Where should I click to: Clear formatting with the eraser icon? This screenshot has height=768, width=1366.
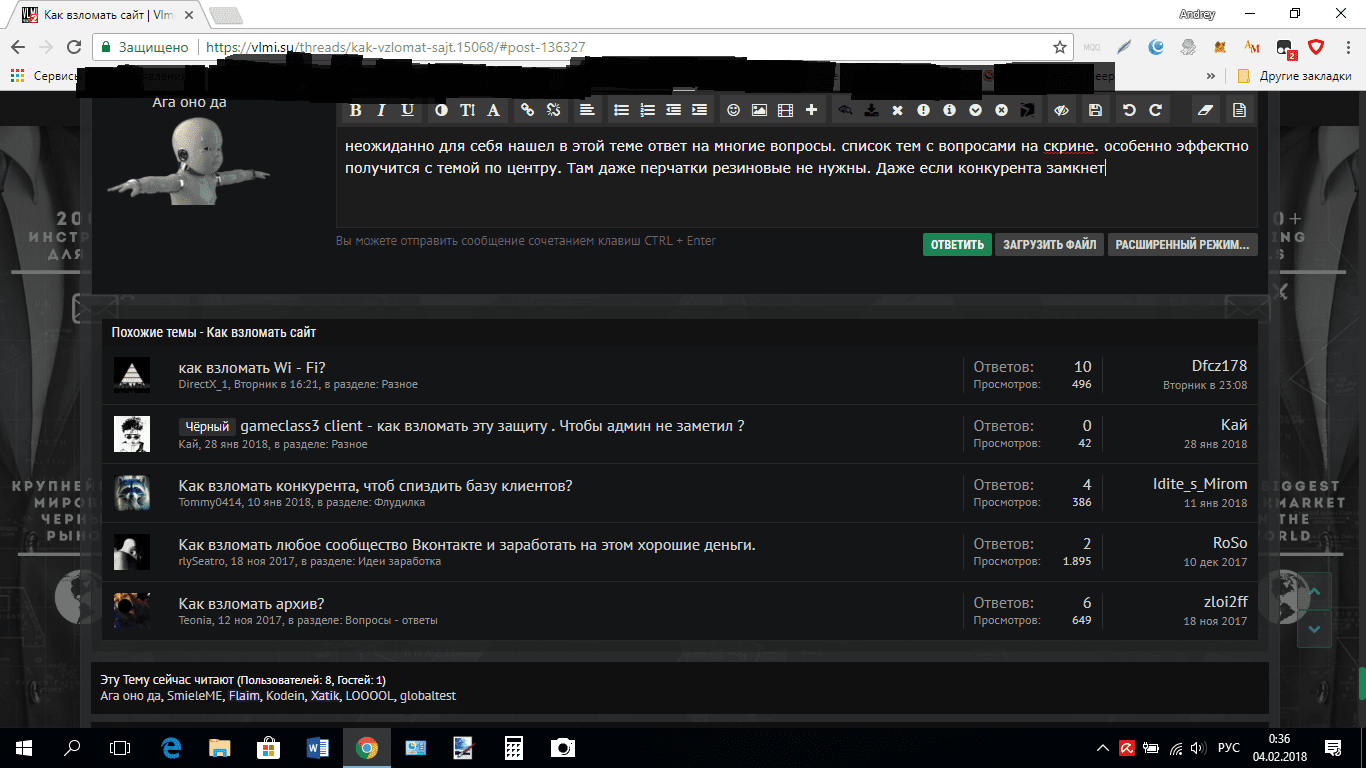pyautogui.click(x=1204, y=110)
